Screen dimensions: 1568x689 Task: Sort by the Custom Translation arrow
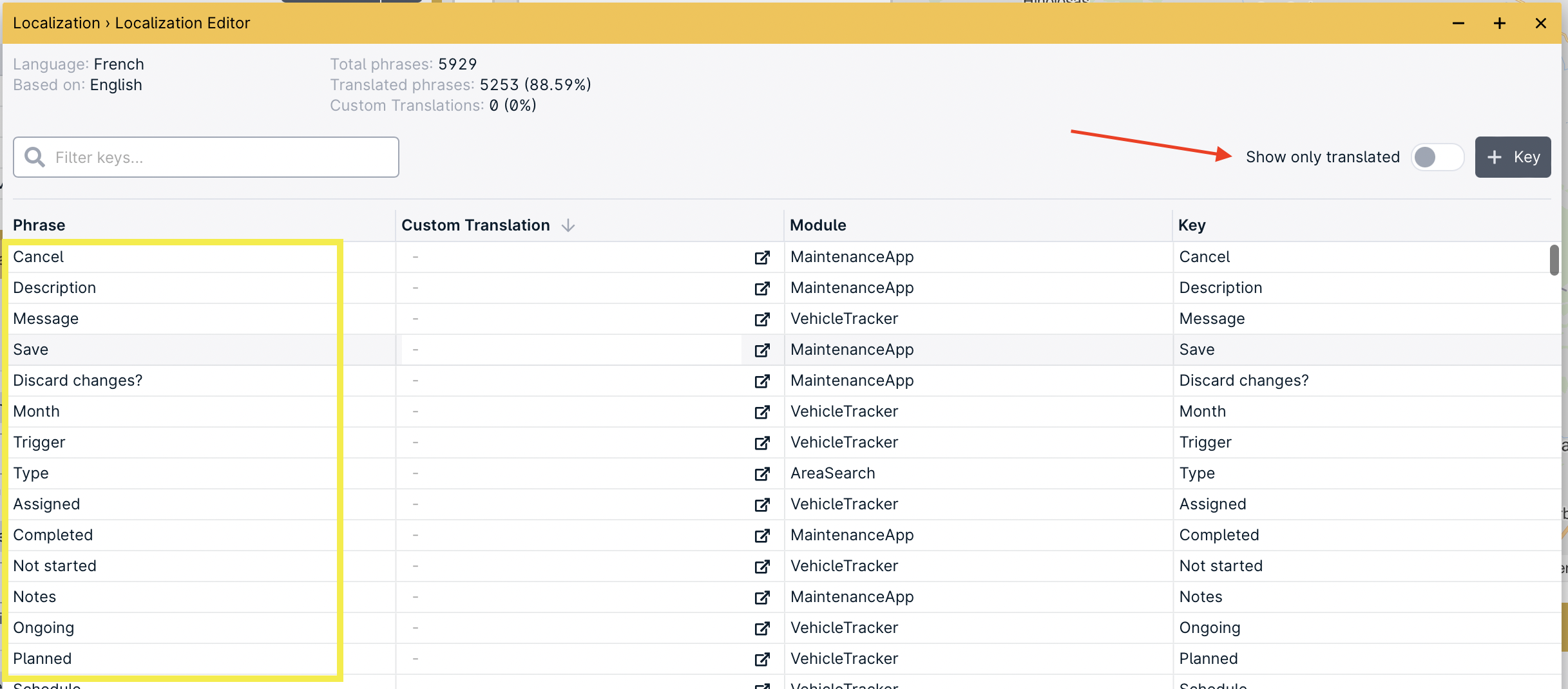tap(568, 225)
